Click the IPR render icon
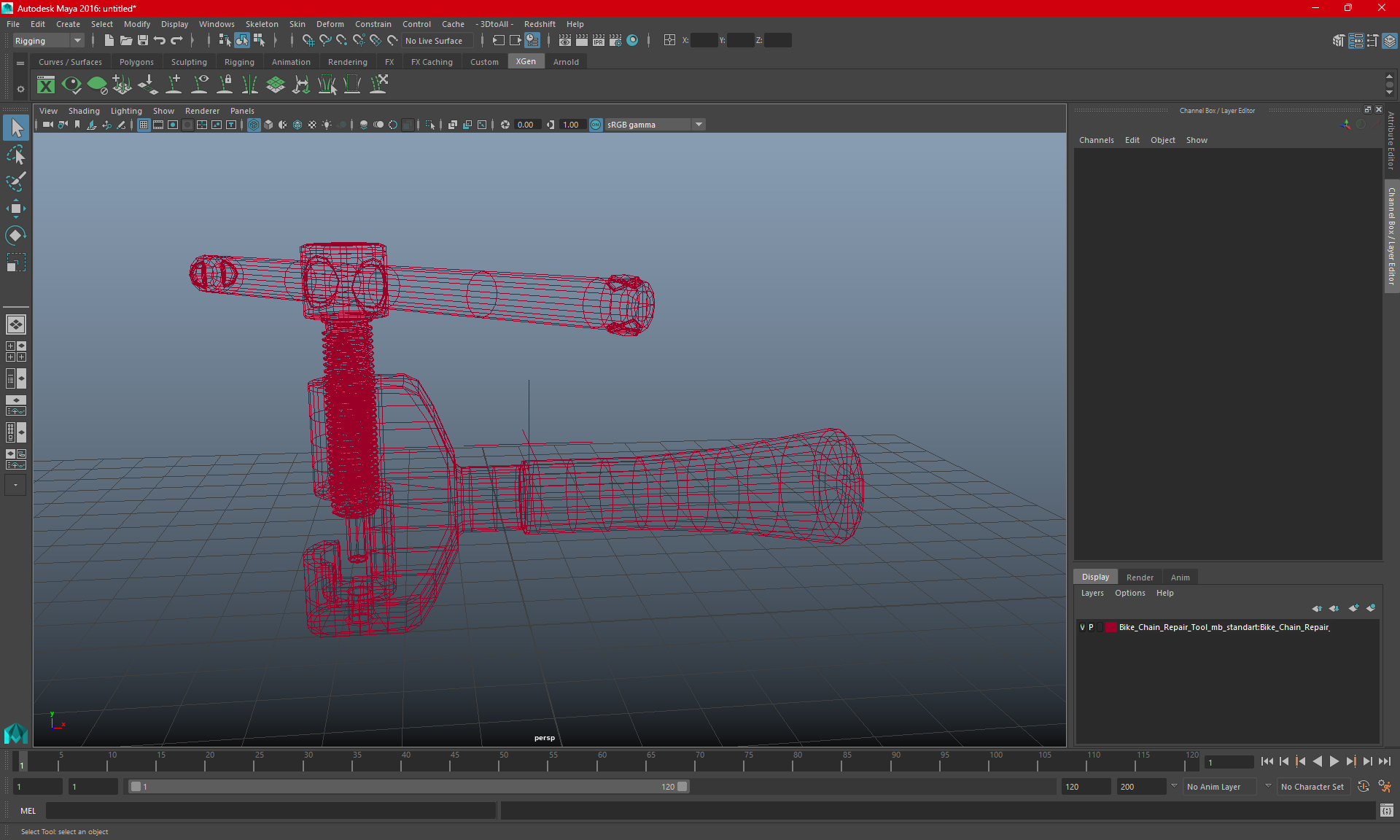Viewport: 1400px width, 840px height. [x=599, y=41]
